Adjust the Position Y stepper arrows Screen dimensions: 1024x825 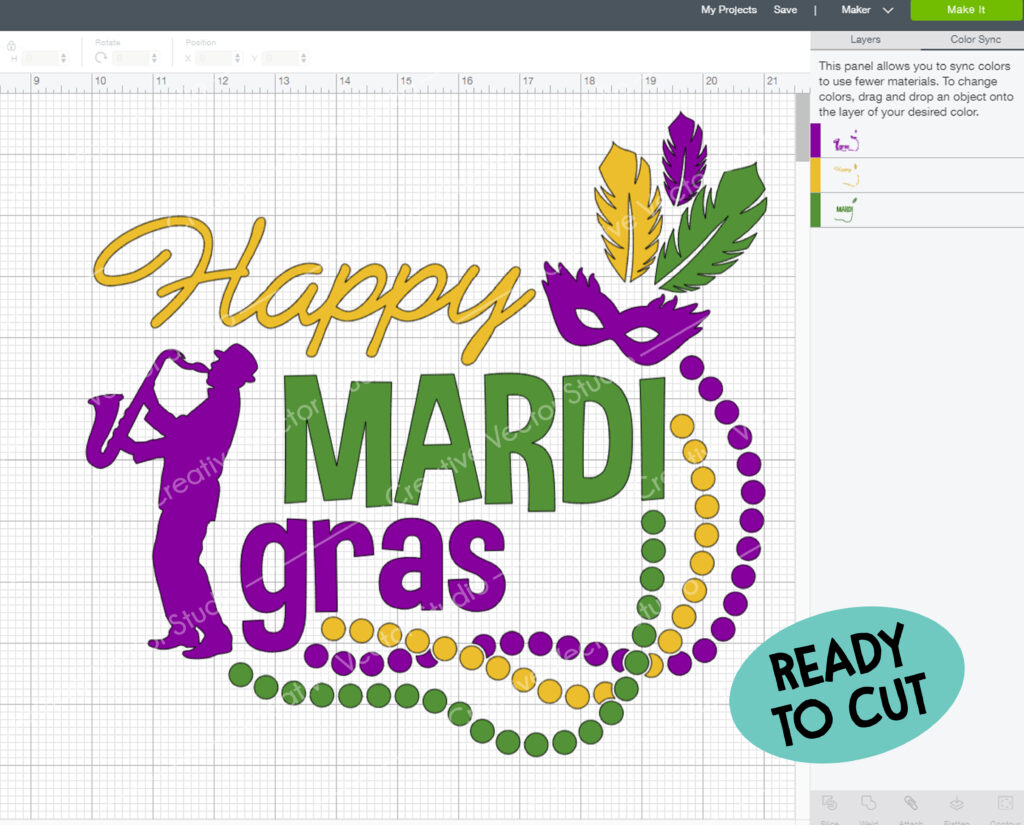click(x=304, y=58)
